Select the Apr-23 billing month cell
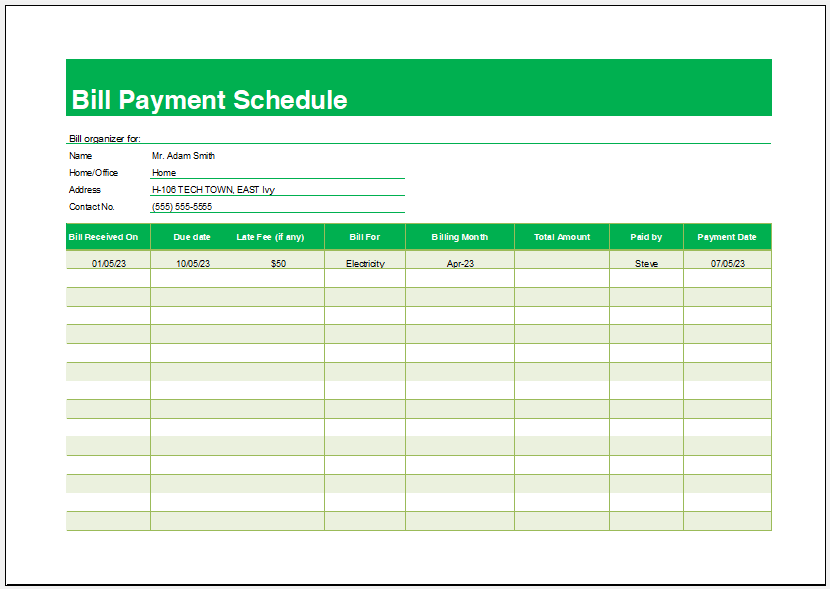 click(460, 260)
